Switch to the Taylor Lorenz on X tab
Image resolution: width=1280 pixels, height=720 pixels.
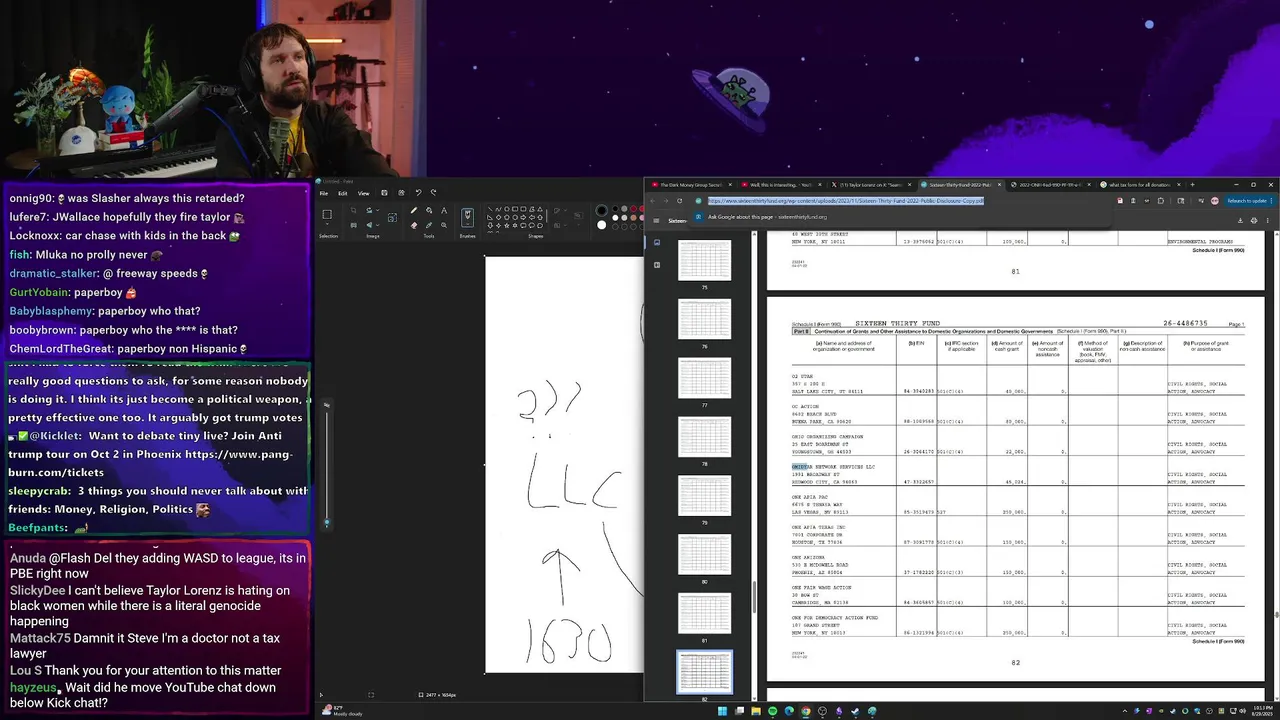[x=871, y=185]
